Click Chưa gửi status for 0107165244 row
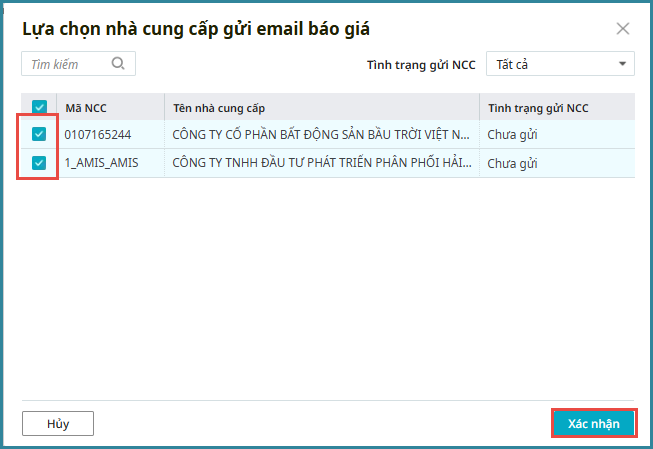The width and height of the screenshot is (653, 449). [512, 135]
